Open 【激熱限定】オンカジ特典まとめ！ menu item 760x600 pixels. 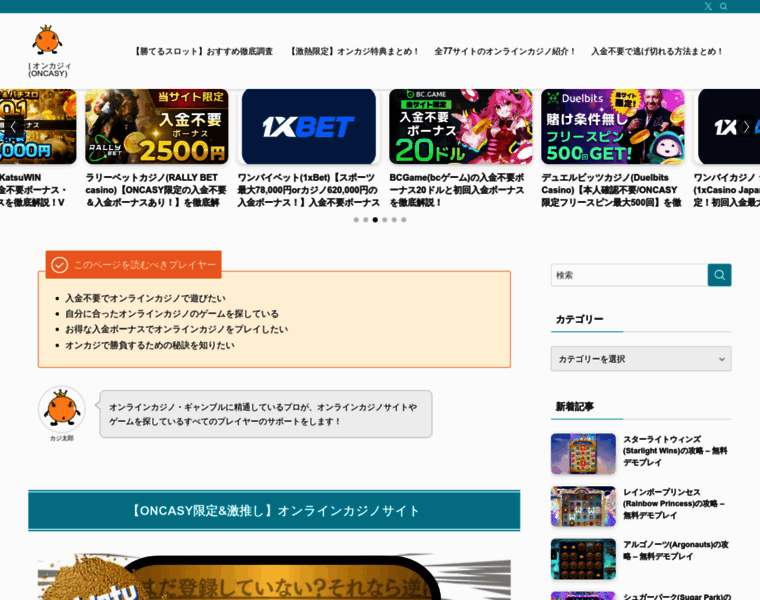(354, 51)
